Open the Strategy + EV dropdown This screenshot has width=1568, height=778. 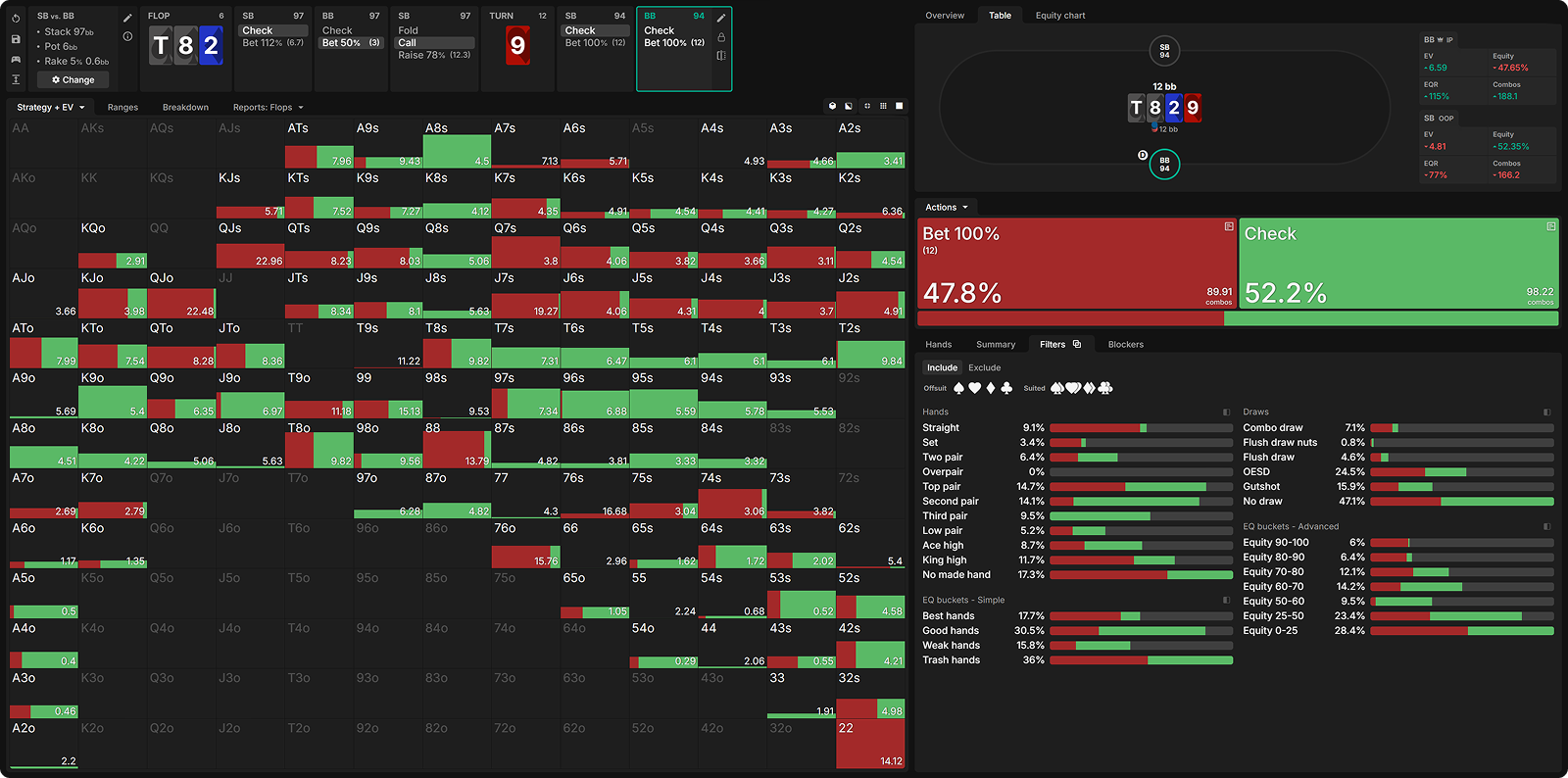click(x=51, y=107)
